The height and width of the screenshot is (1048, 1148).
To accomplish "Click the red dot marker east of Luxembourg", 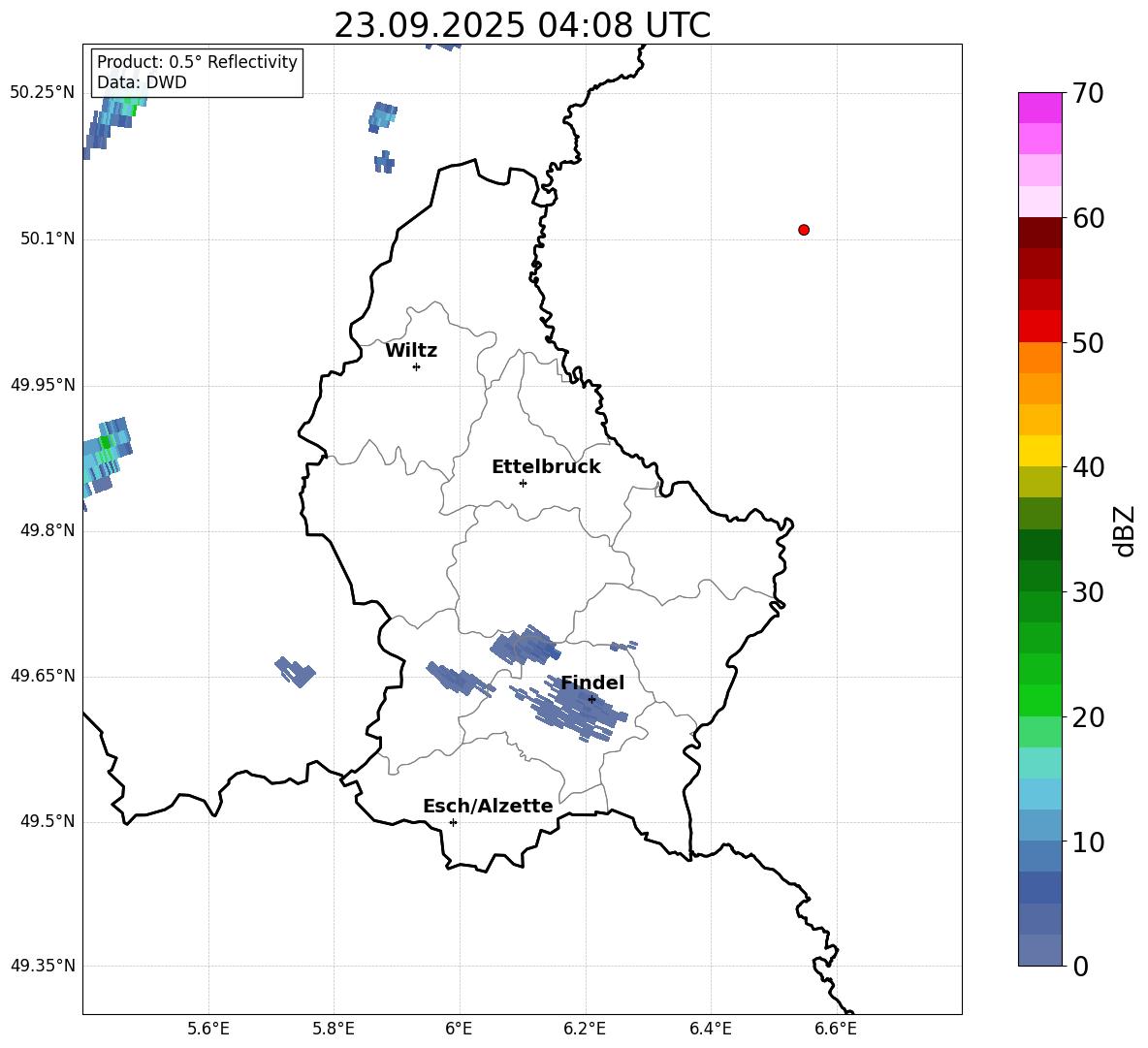I will click(804, 230).
